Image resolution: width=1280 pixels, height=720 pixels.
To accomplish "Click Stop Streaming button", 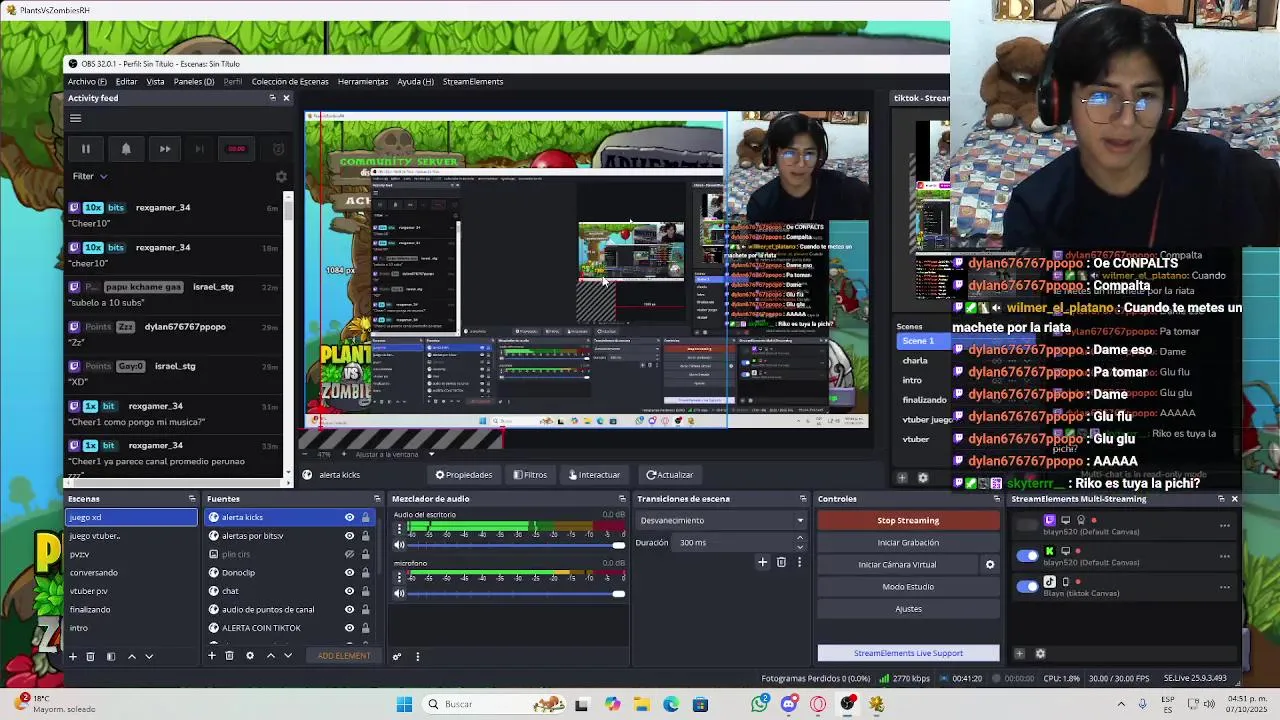I will (x=908, y=521).
